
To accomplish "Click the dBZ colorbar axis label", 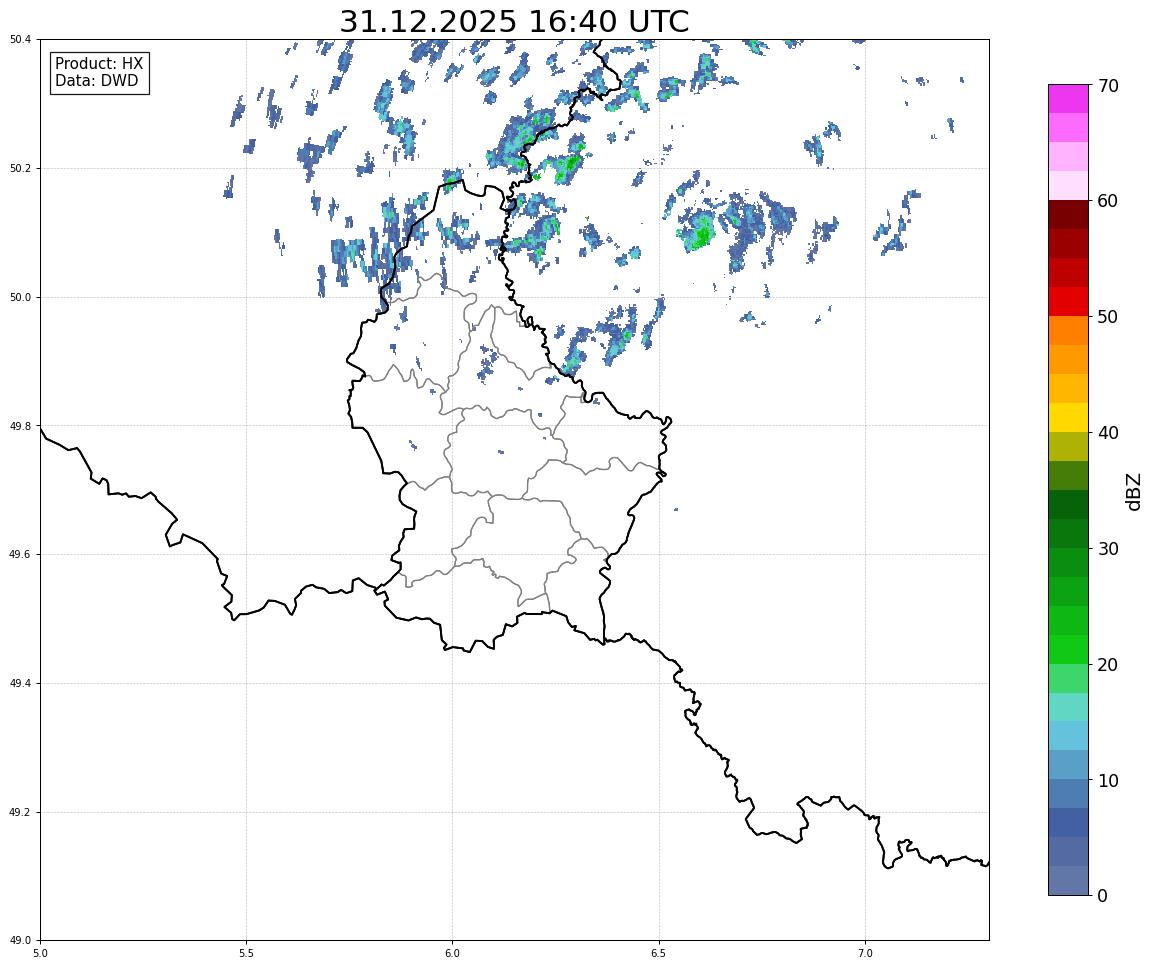I will point(1134,491).
